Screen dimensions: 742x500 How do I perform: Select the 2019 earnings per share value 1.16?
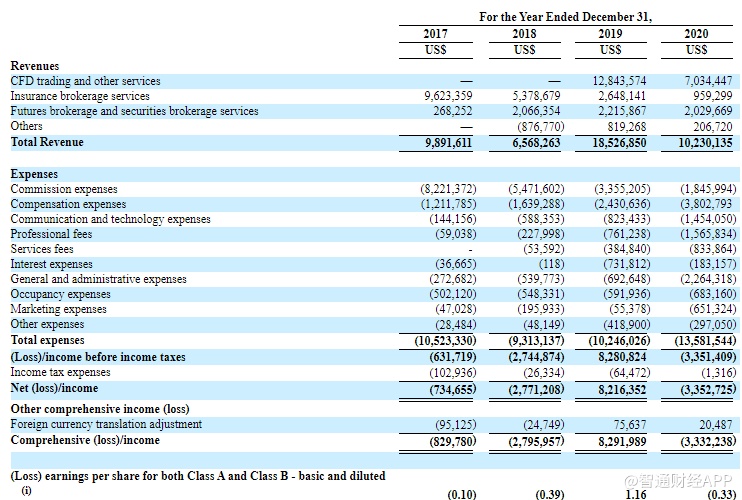635,493
